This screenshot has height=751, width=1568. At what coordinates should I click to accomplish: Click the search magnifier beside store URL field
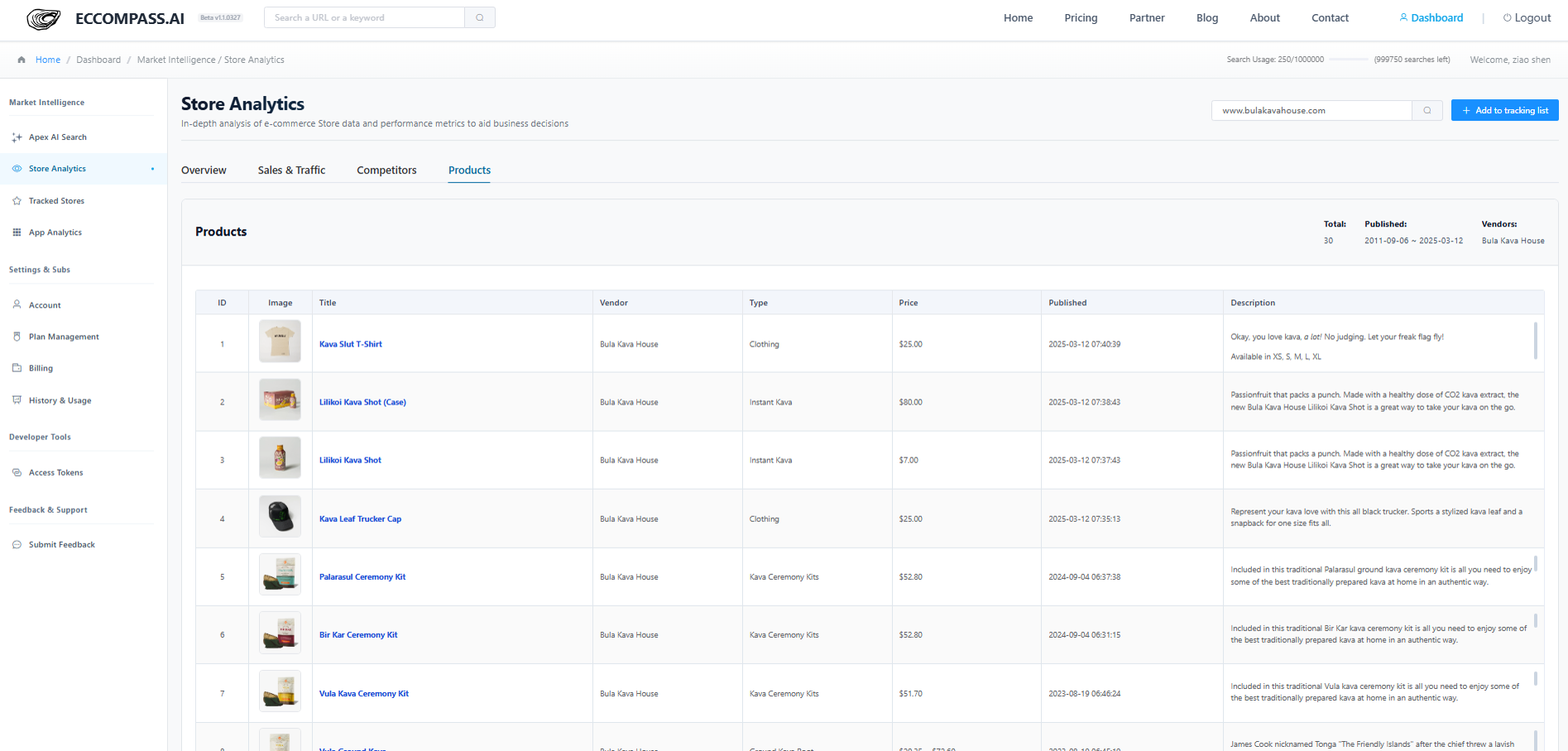pyautogui.click(x=1427, y=110)
